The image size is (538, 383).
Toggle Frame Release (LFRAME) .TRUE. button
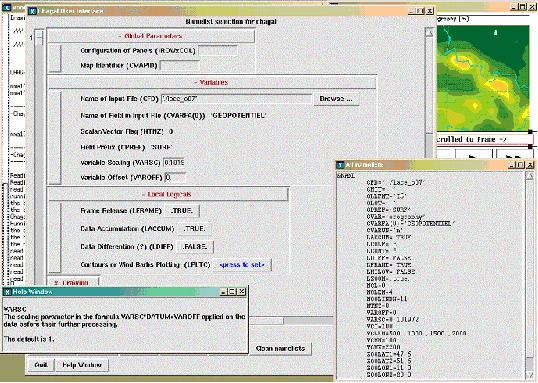point(182,211)
